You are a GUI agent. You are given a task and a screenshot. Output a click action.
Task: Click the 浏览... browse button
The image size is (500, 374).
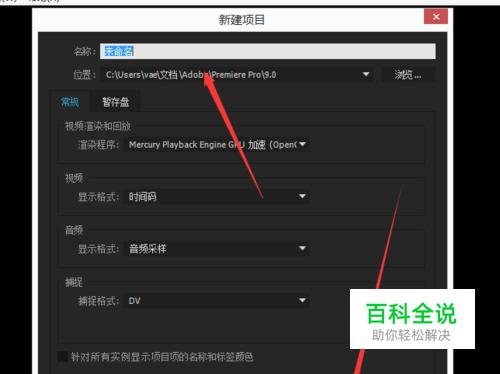point(408,75)
